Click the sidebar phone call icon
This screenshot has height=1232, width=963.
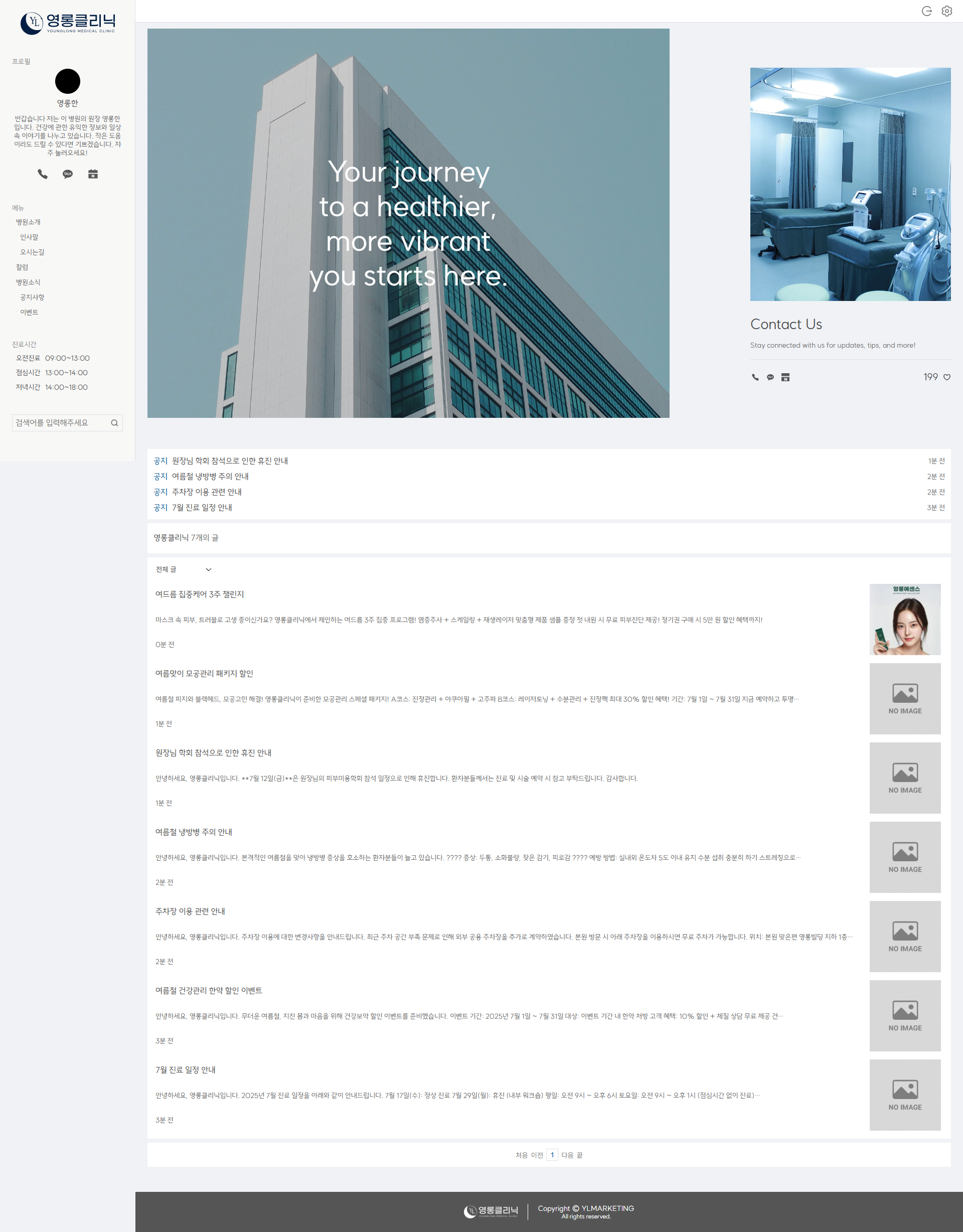[42, 174]
